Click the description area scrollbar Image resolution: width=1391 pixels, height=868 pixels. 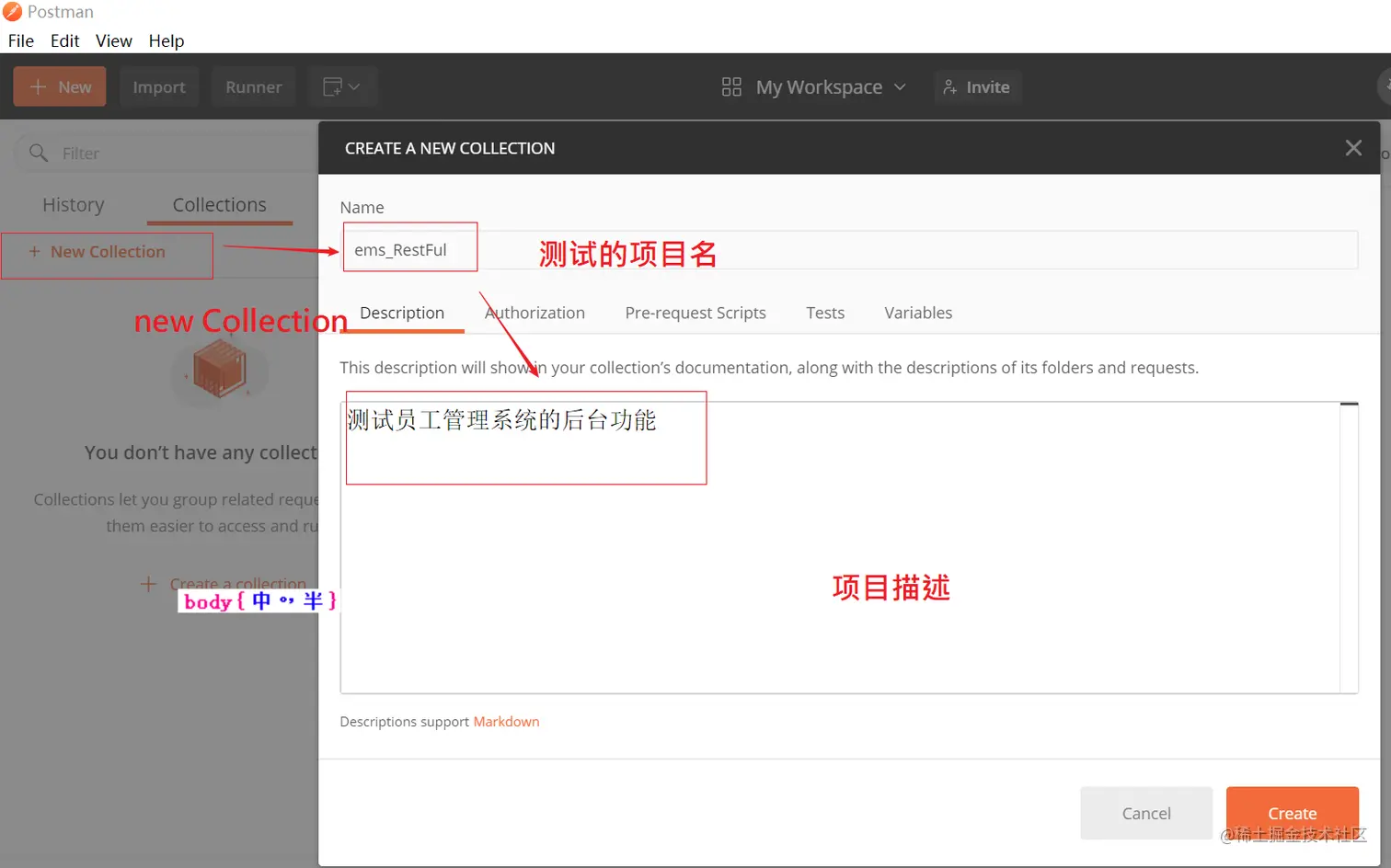tap(1350, 547)
